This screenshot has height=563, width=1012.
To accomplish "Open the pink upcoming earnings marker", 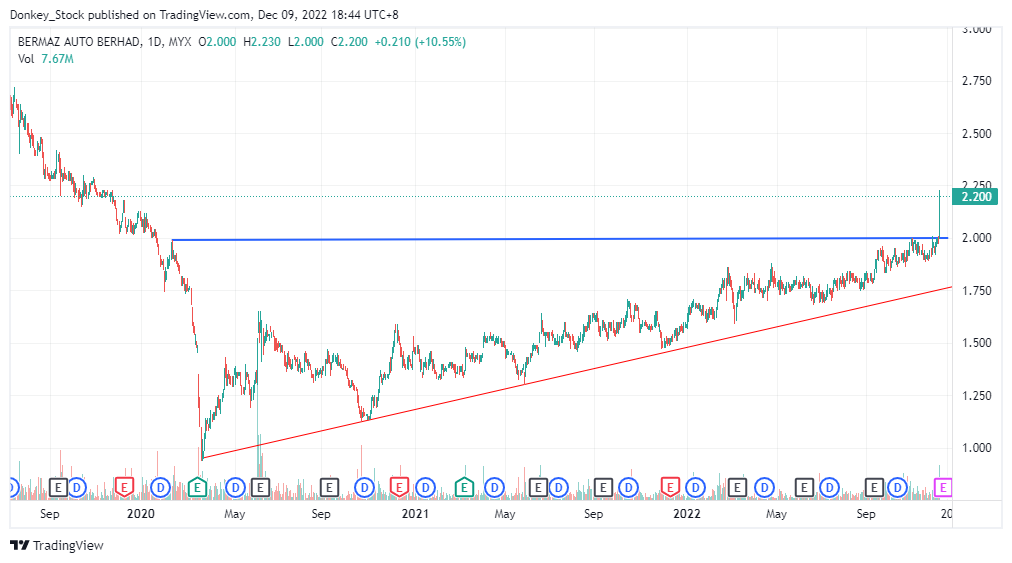I will [x=943, y=487].
